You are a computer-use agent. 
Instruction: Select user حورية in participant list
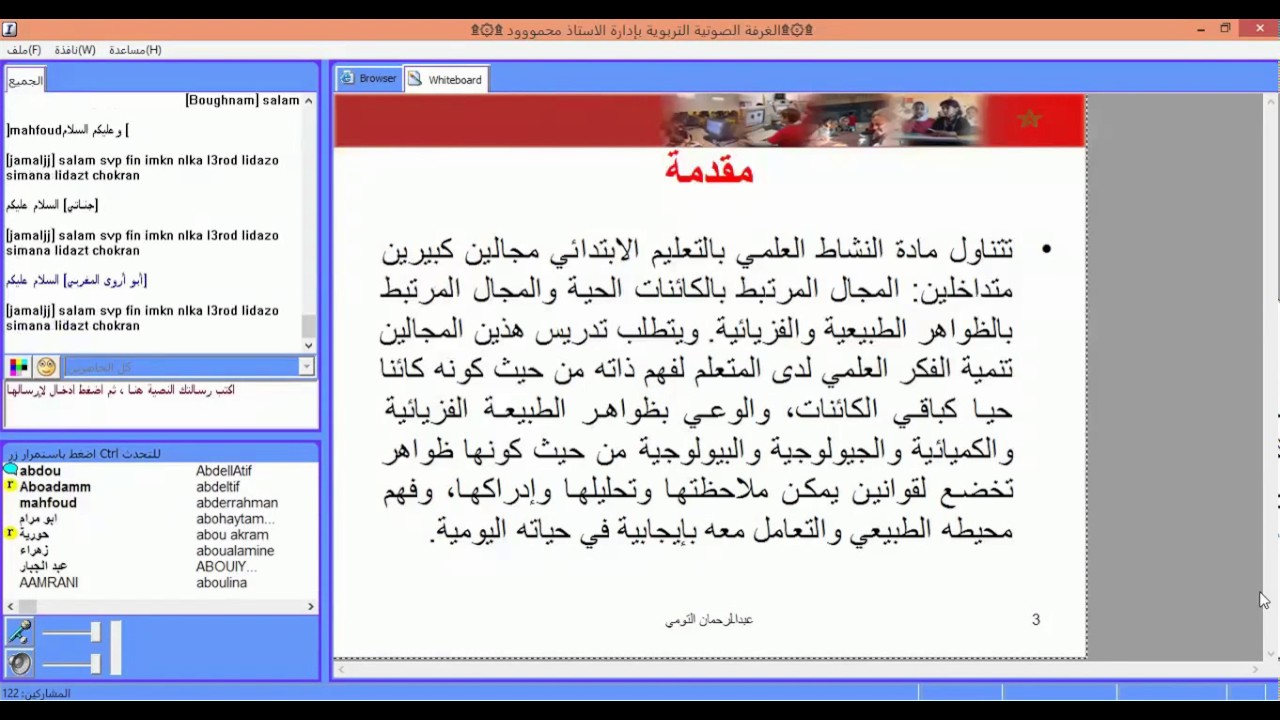click(x=34, y=534)
